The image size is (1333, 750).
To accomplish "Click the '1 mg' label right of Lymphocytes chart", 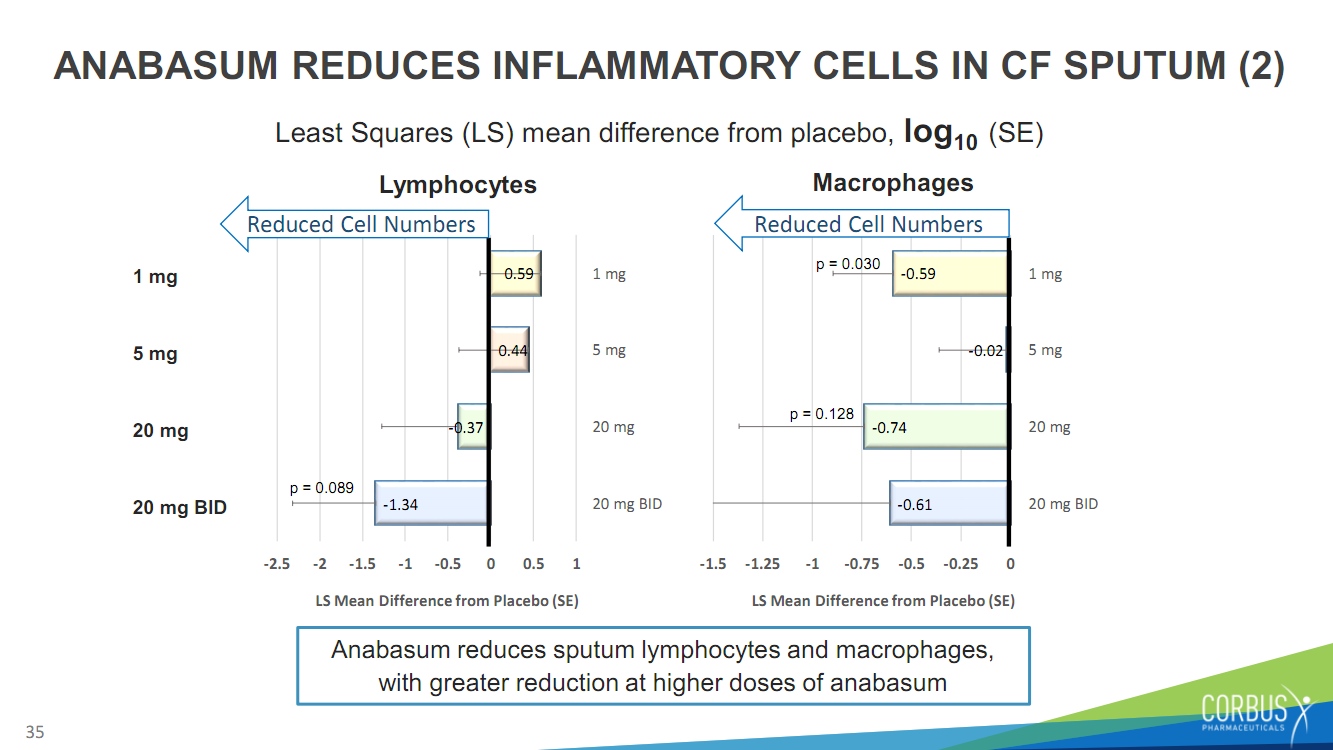I will (609, 274).
